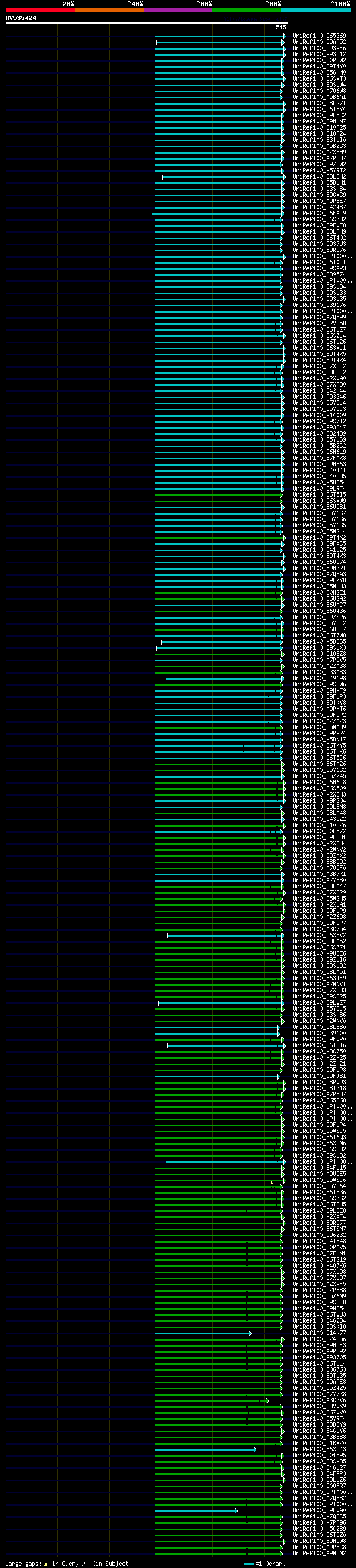
Task: Select the UniRef100_Q5DUH1 label
Action: [x=319, y=182]
